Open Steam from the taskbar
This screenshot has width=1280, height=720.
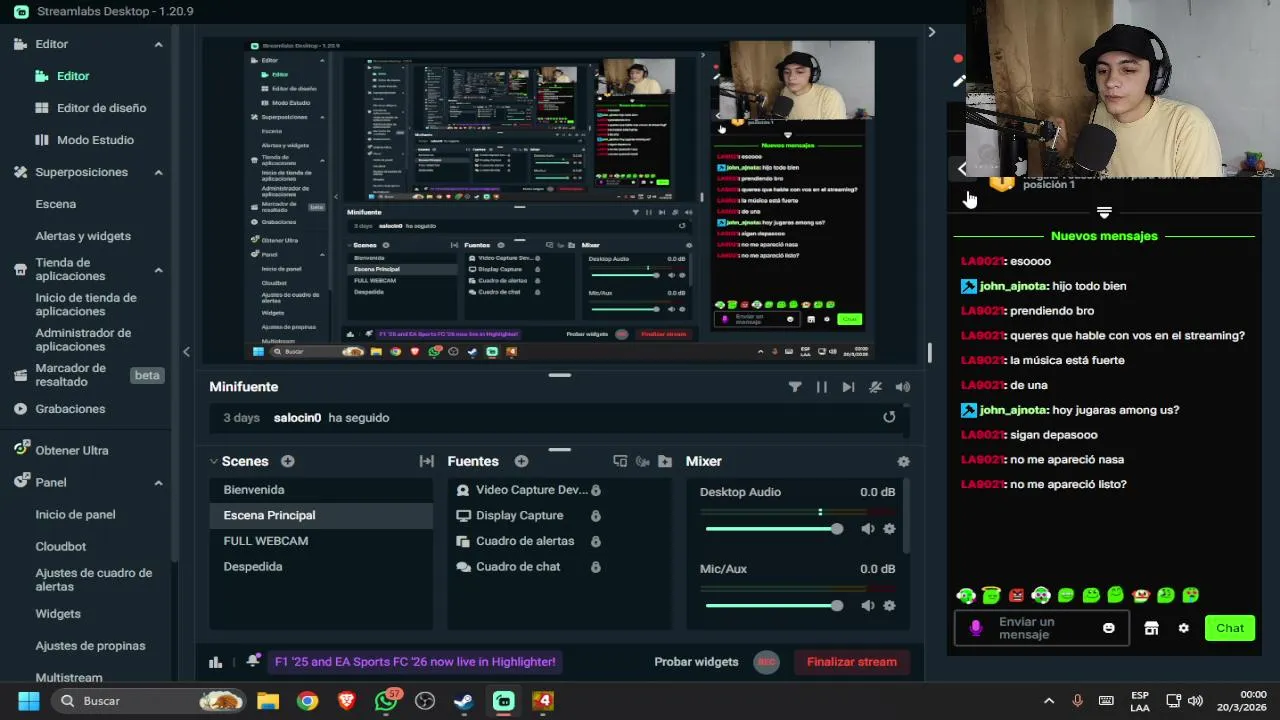pyautogui.click(x=464, y=701)
